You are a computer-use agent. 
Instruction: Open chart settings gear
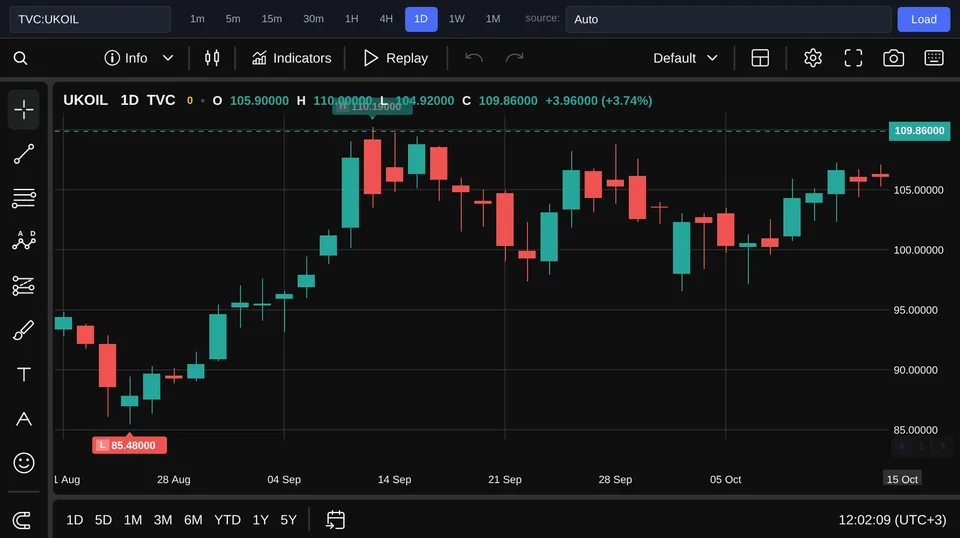click(x=812, y=58)
